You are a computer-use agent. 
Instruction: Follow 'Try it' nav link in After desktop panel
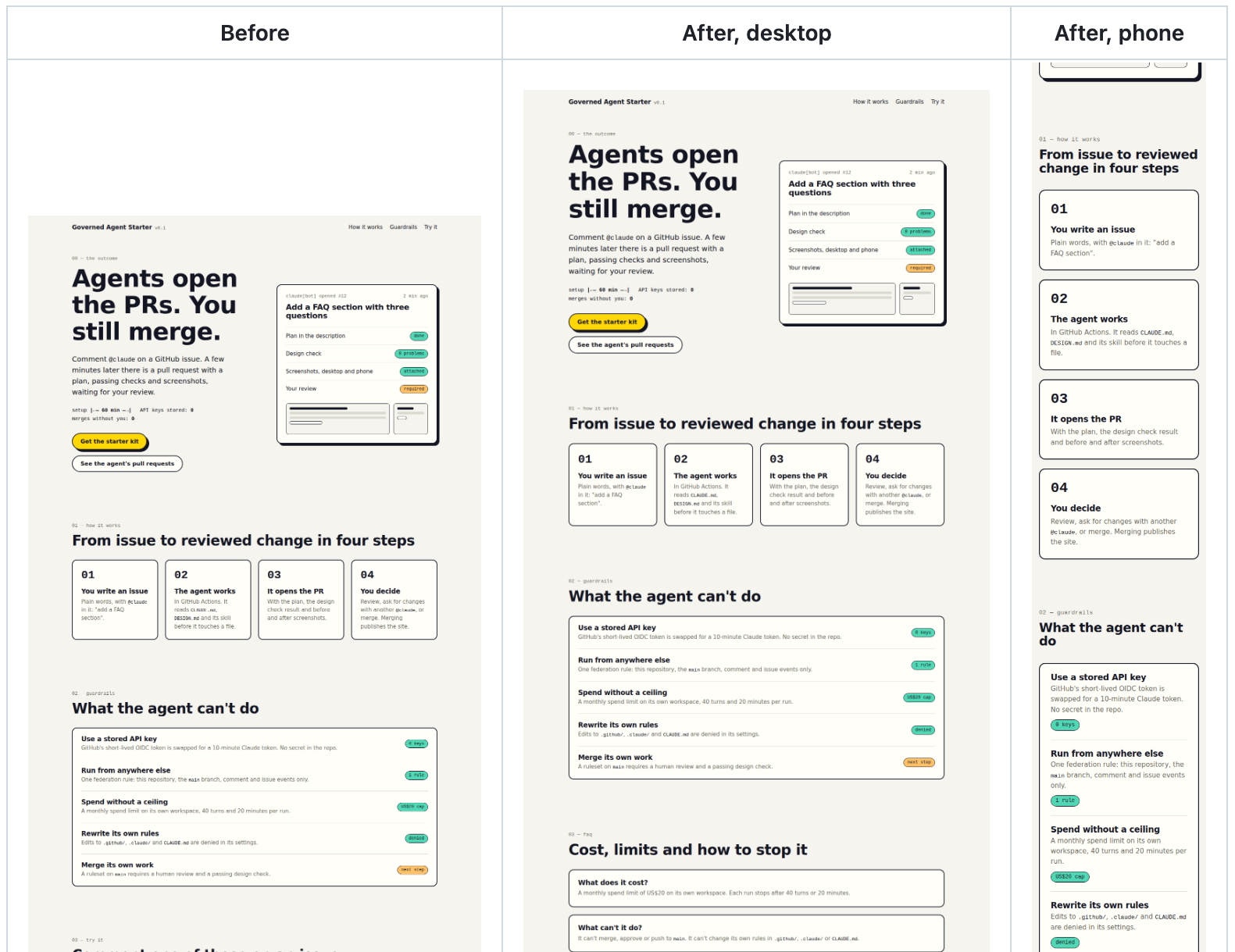coord(937,102)
